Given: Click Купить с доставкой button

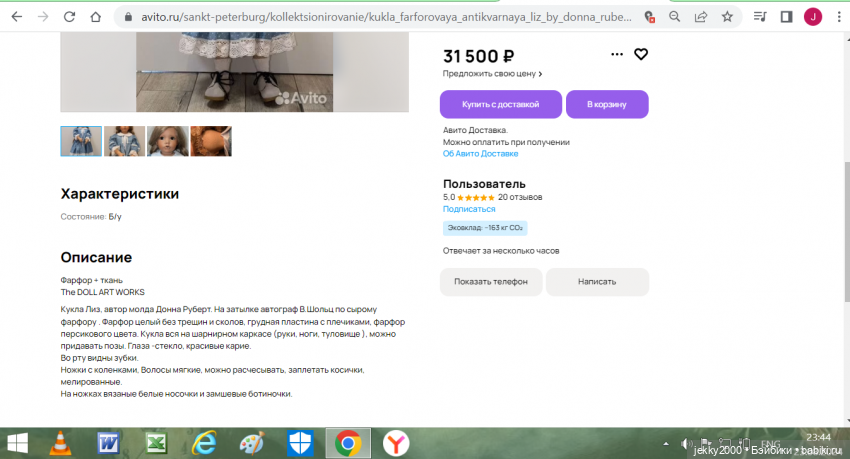Looking at the screenshot, I should [x=500, y=104].
